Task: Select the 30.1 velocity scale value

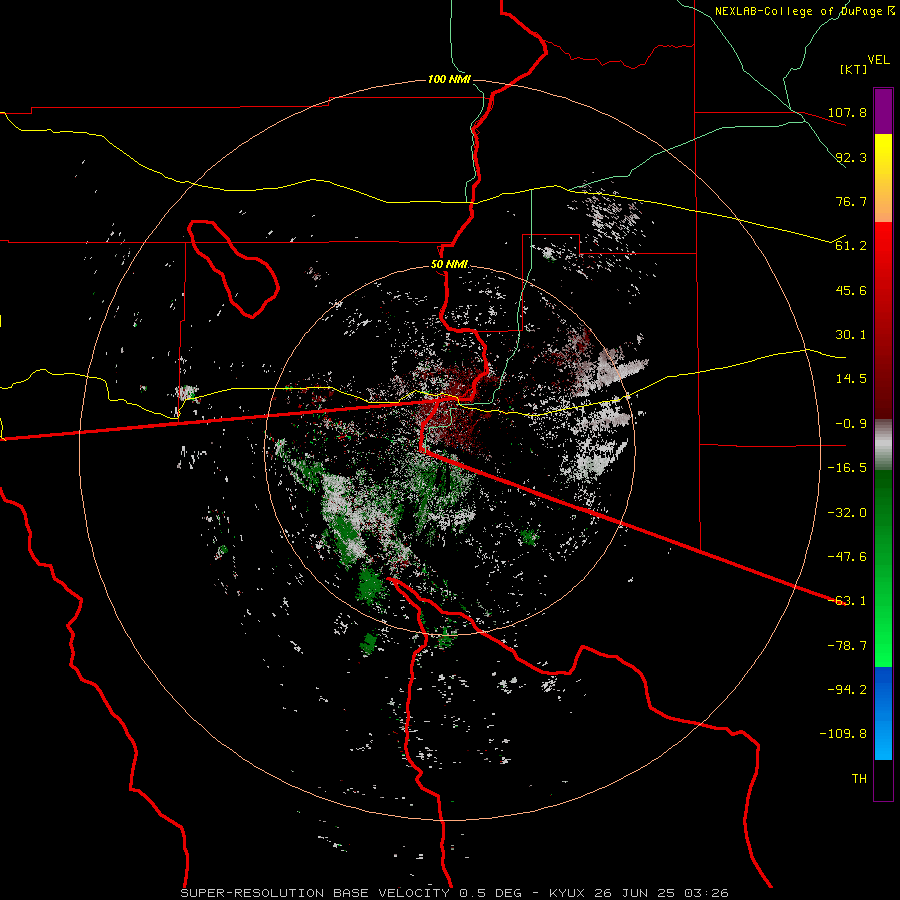Action: [851, 335]
